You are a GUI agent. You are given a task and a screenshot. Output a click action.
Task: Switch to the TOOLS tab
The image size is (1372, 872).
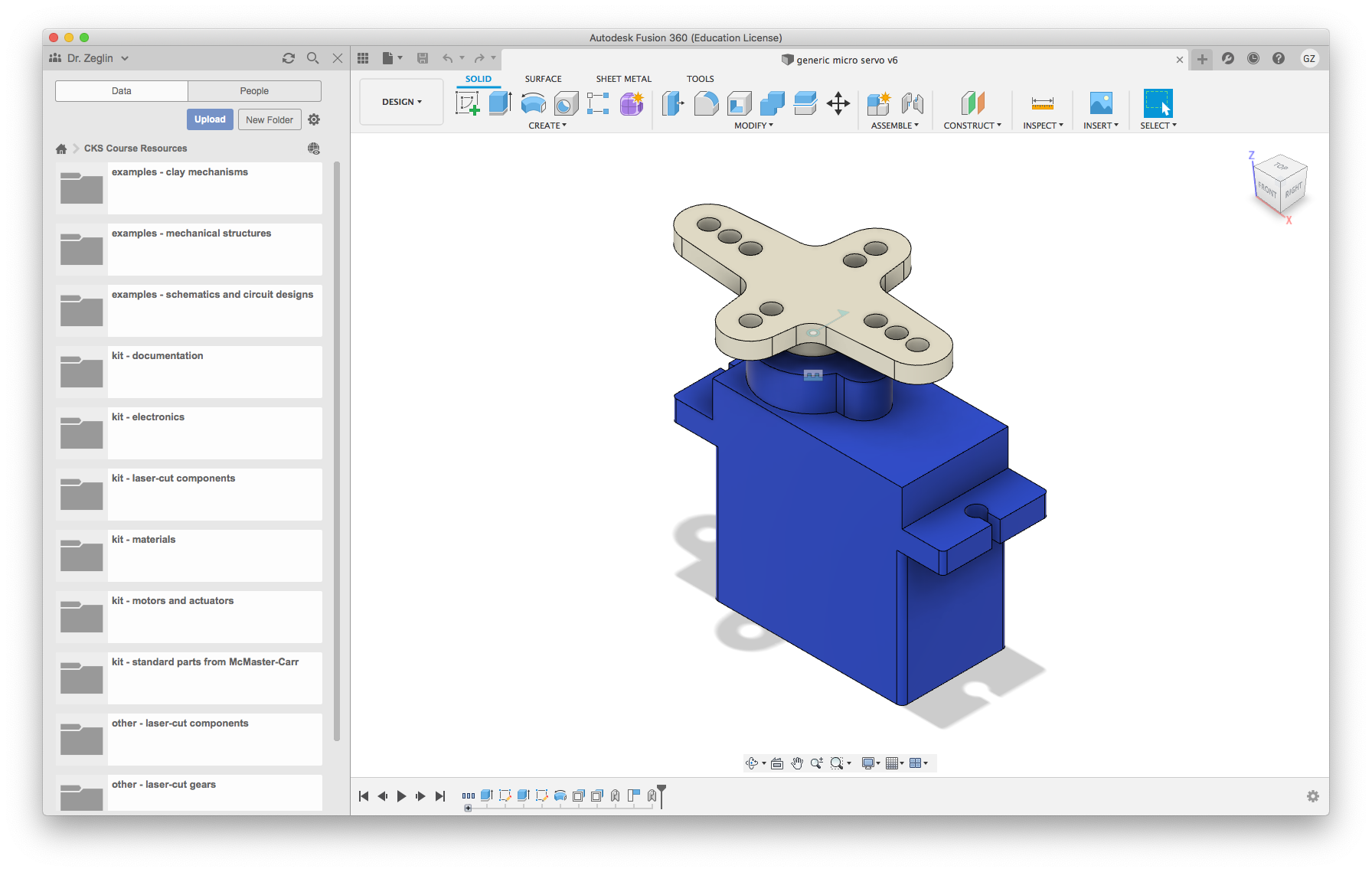point(700,79)
